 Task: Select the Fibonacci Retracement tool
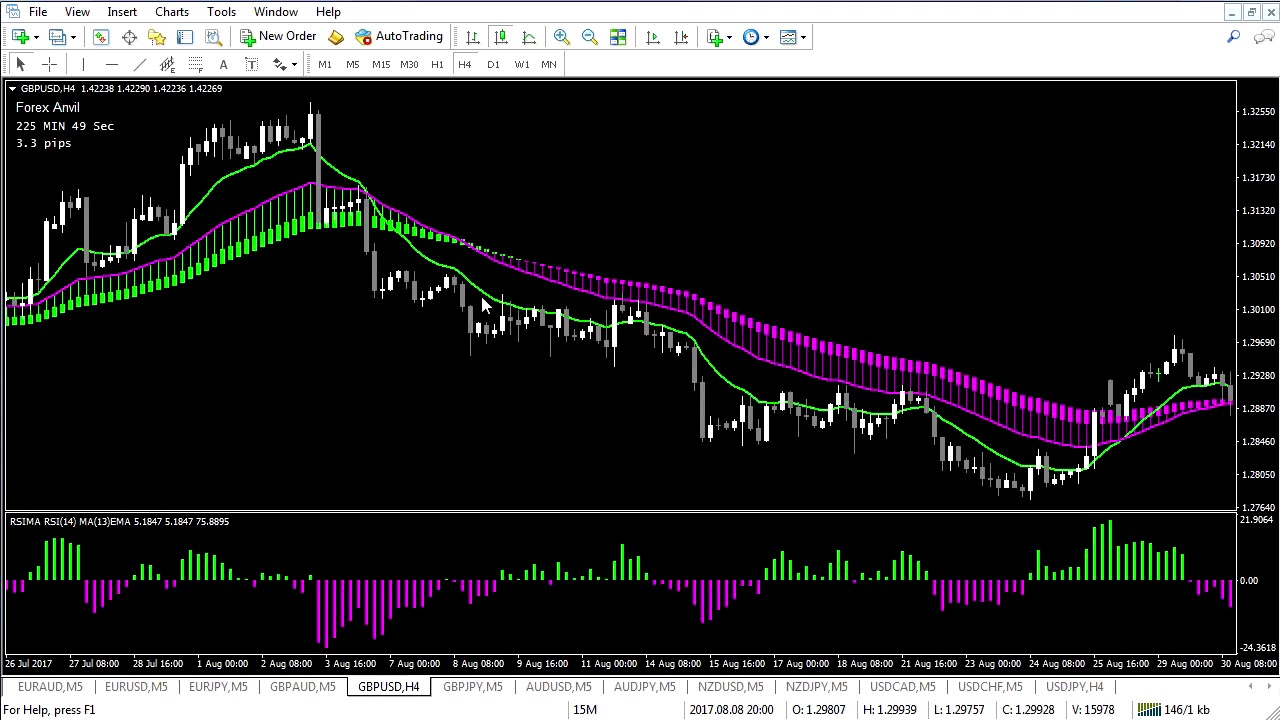[195, 65]
